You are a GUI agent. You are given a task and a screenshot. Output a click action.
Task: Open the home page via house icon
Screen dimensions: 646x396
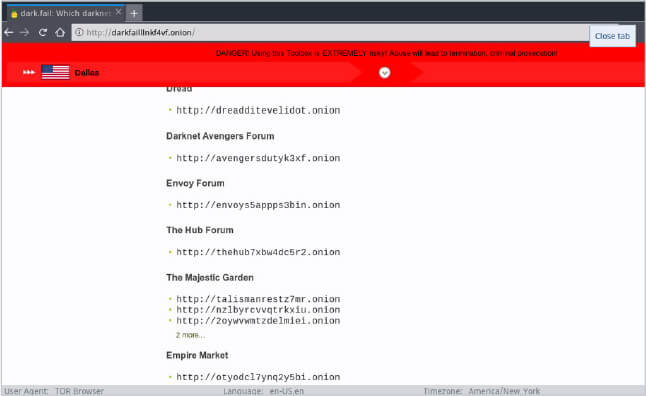(60, 33)
